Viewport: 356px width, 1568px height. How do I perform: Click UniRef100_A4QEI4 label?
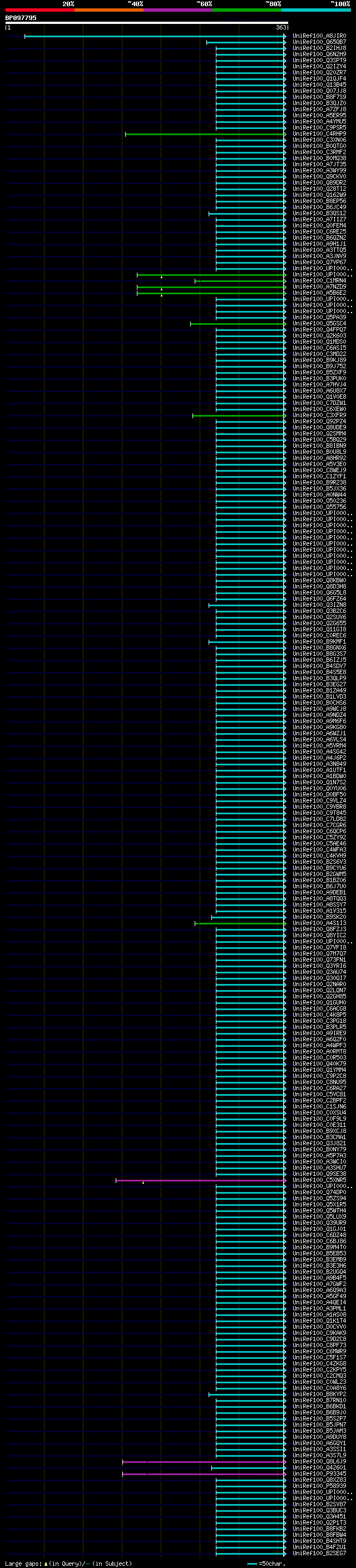tap(319, 1303)
